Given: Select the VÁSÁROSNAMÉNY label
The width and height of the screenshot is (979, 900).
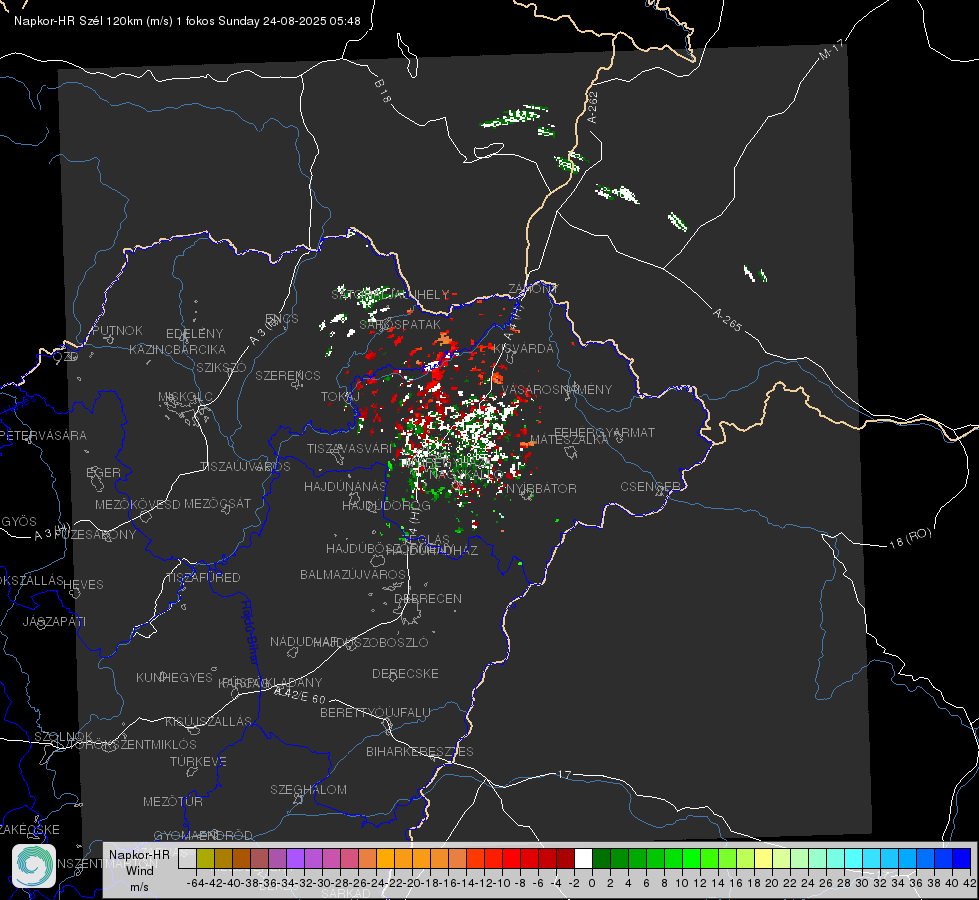Looking at the screenshot, I should [557, 389].
